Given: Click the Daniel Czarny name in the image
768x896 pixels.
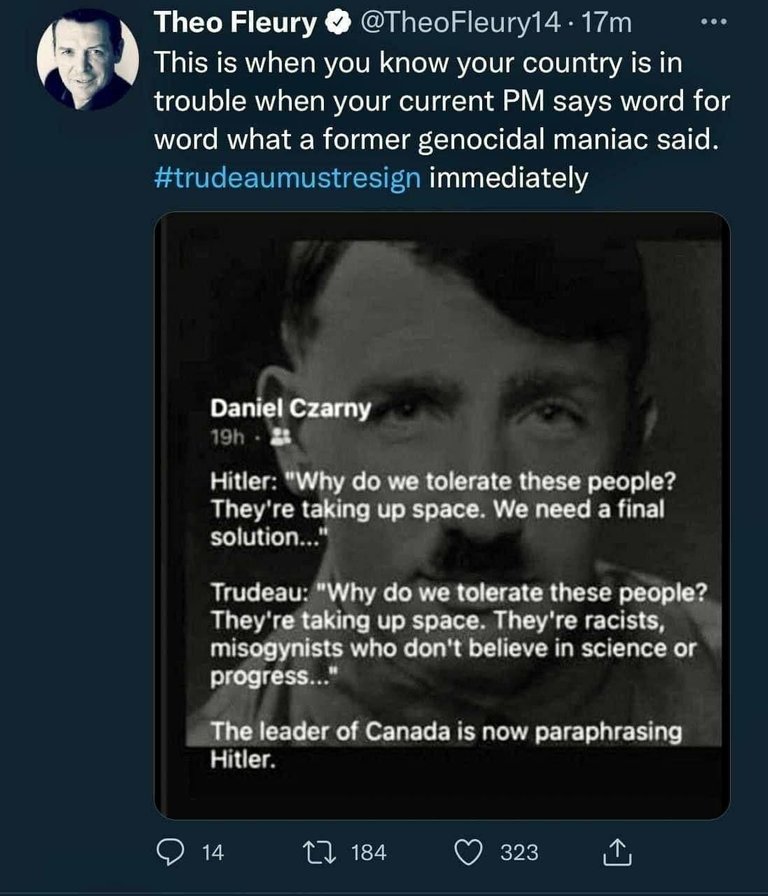Looking at the screenshot, I should coord(290,409).
